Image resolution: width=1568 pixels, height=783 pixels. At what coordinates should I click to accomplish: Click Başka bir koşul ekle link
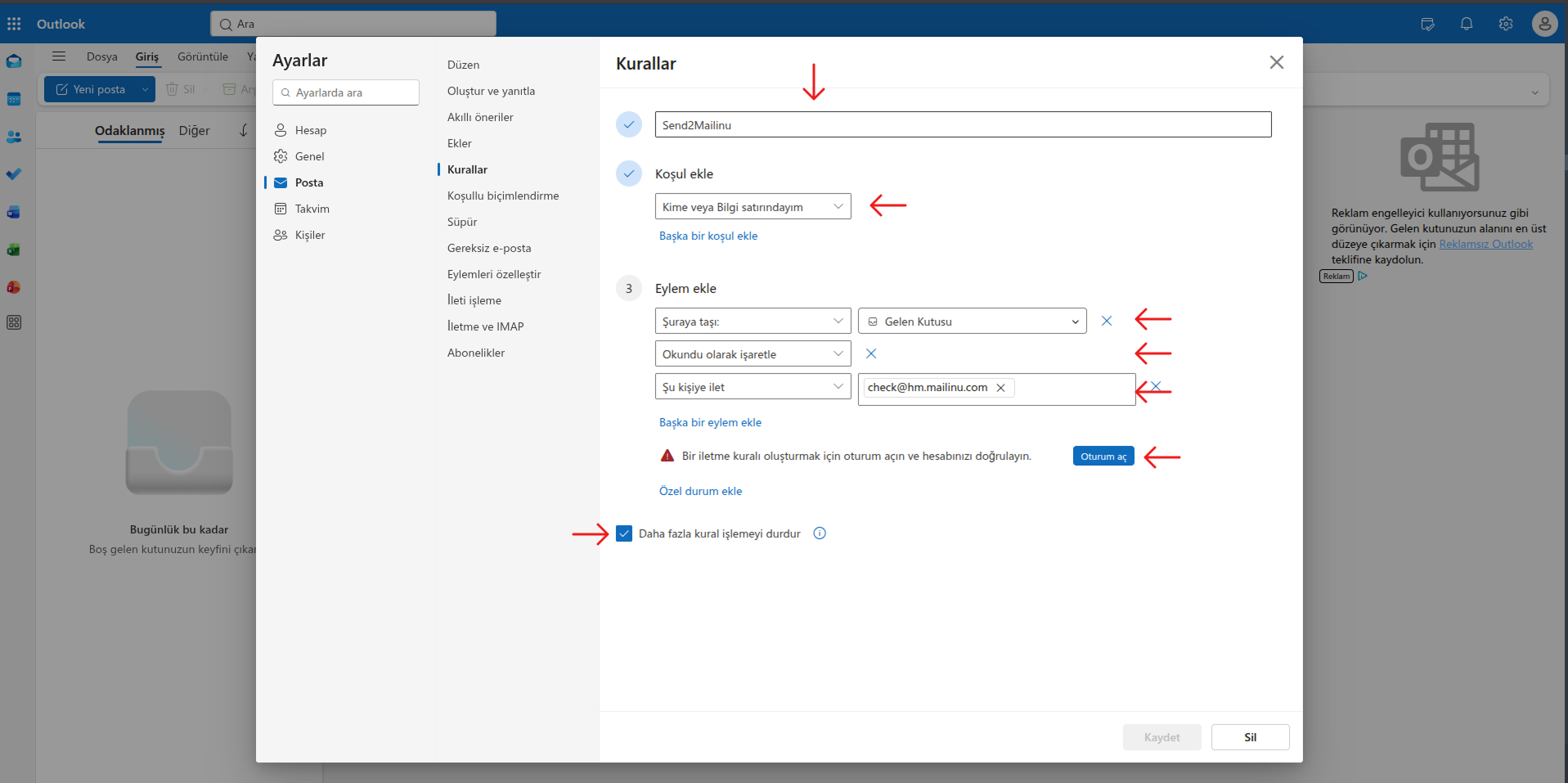click(708, 236)
